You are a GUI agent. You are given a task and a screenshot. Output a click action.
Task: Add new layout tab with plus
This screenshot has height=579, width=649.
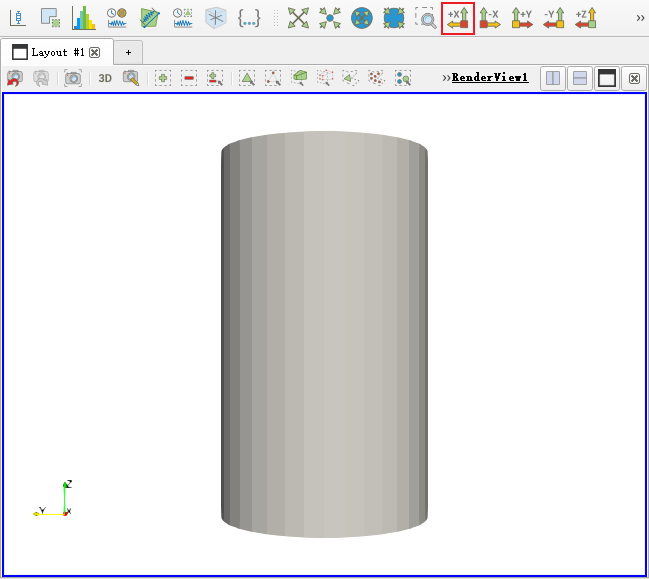pyautogui.click(x=128, y=52)
